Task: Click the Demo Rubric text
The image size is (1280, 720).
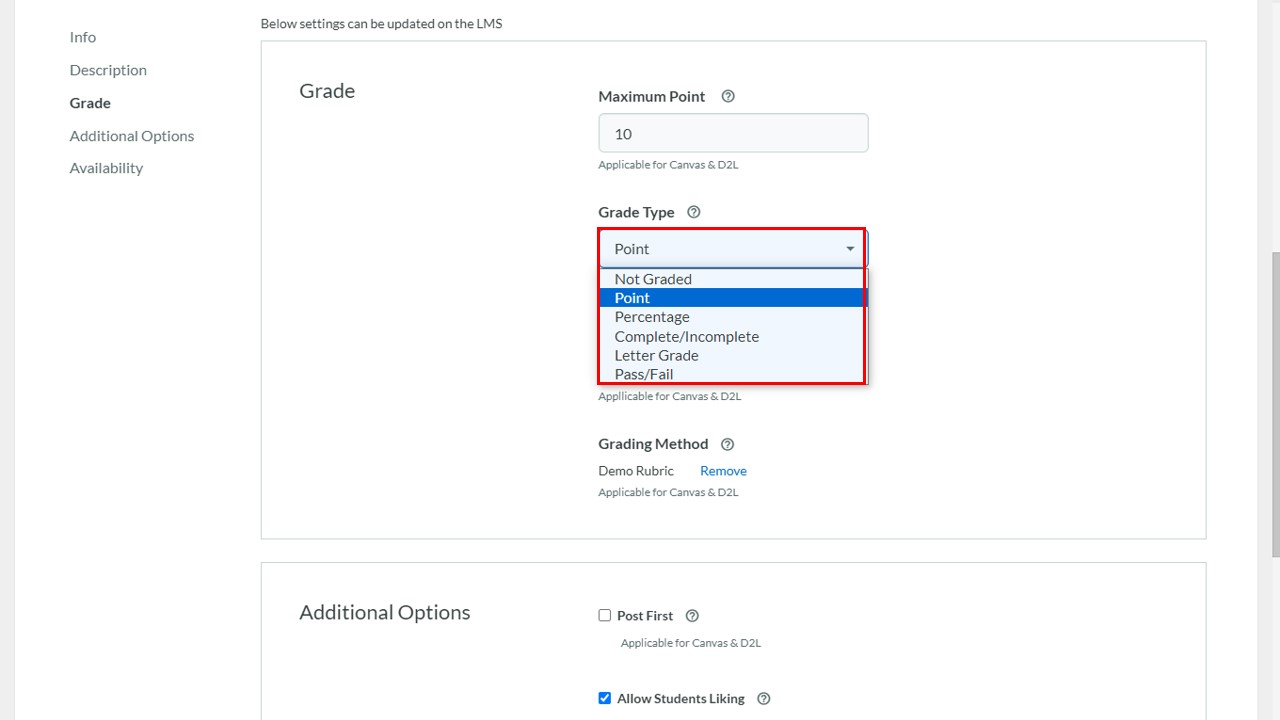Action: [636, 471]
